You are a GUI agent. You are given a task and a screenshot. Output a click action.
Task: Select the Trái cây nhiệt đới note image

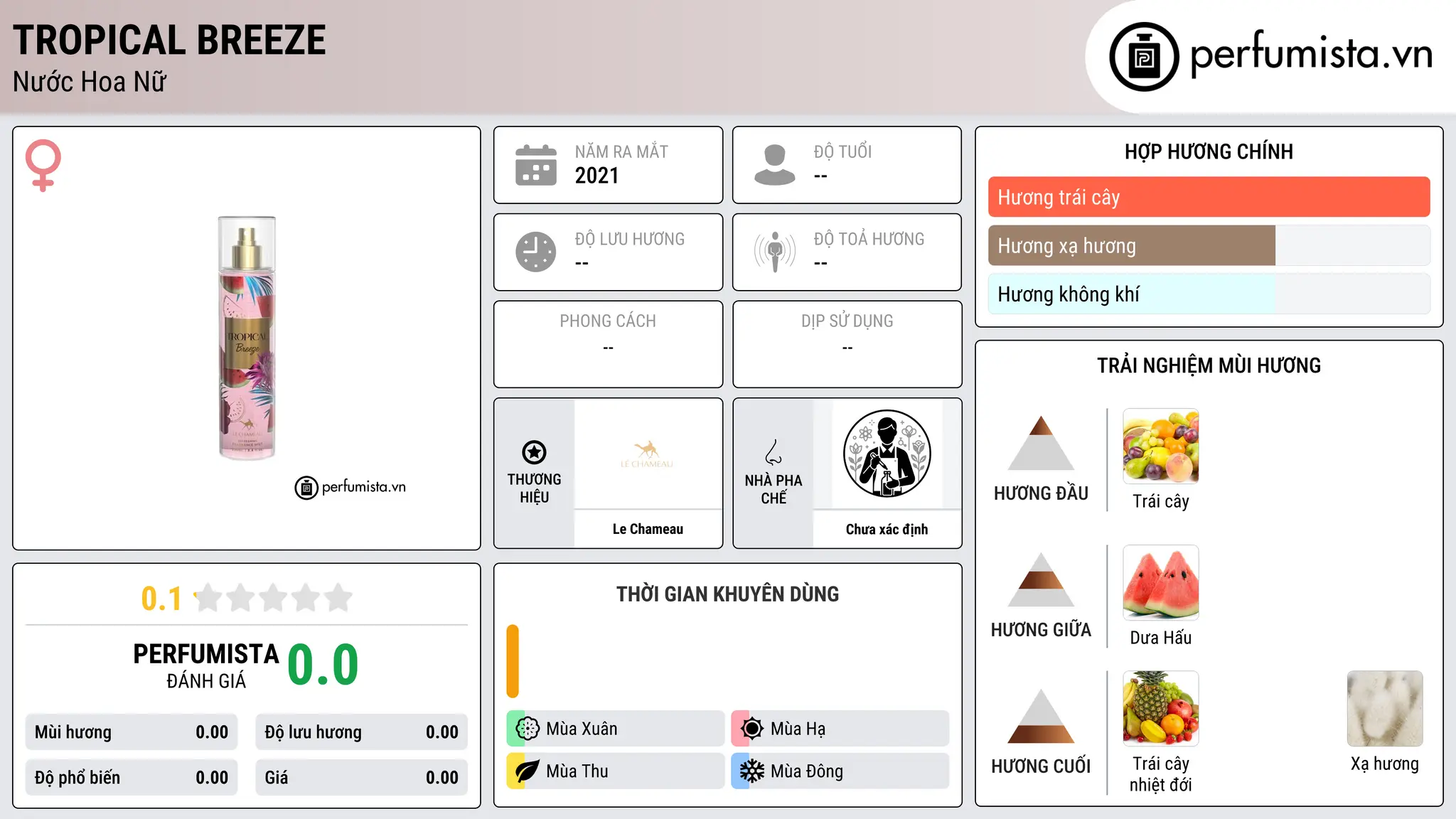click(1161, 709)
